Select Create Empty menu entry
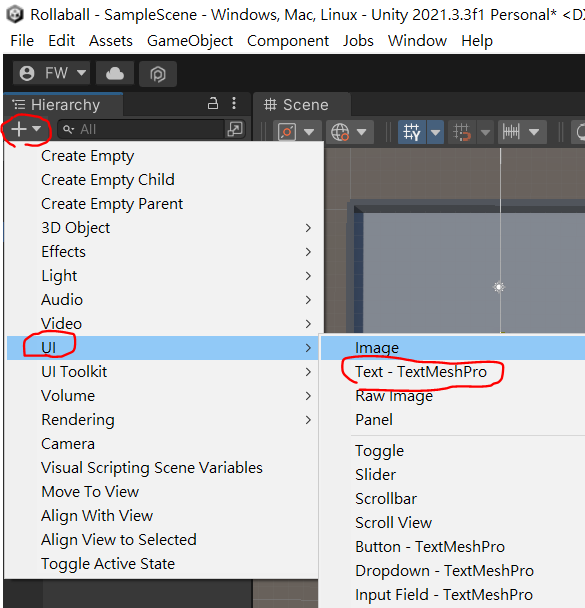The height and width of the screenshot is (608, 585). 88,156
